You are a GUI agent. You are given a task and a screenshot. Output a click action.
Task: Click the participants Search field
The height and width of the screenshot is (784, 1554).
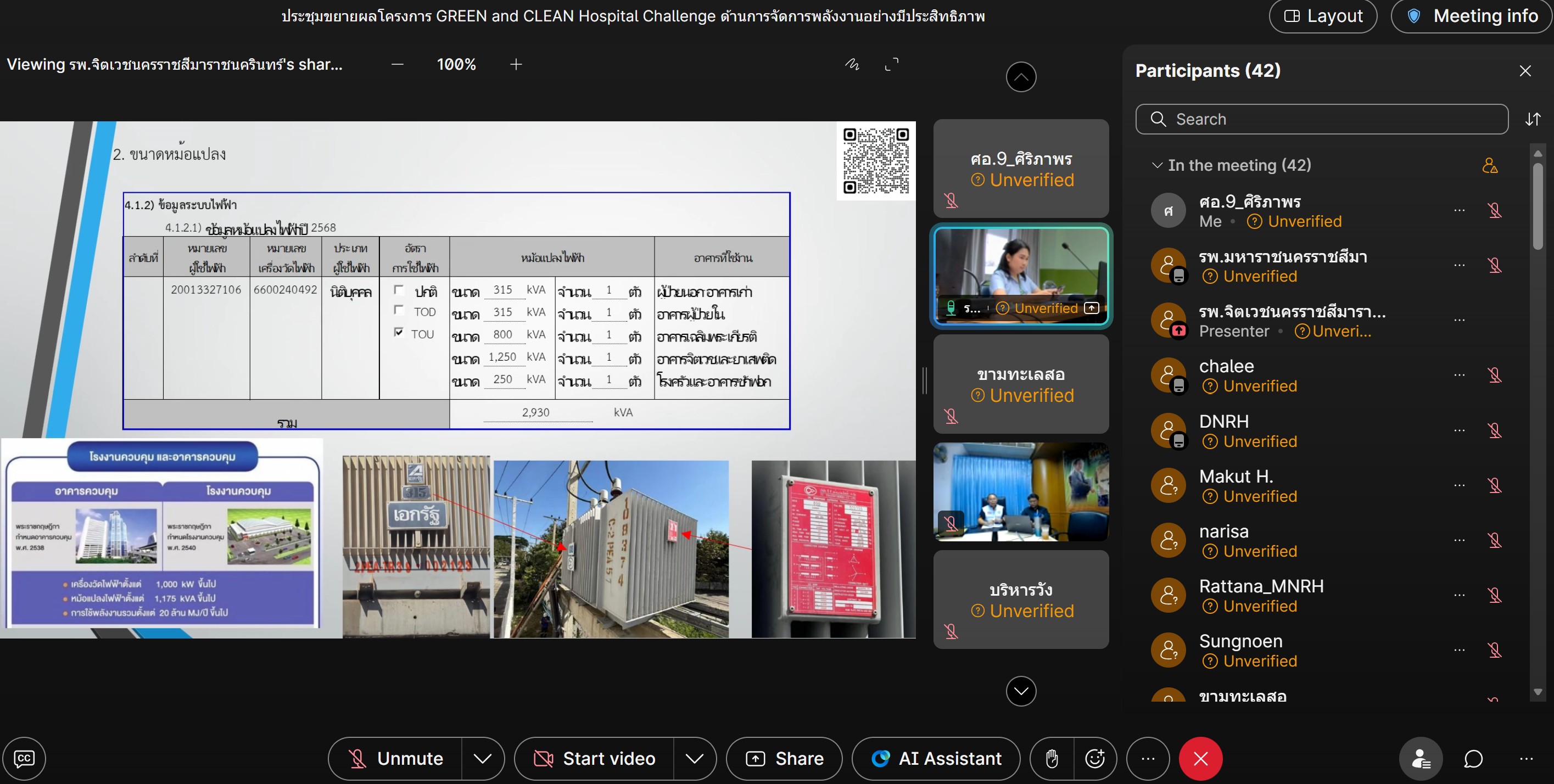pos(1321,119)
